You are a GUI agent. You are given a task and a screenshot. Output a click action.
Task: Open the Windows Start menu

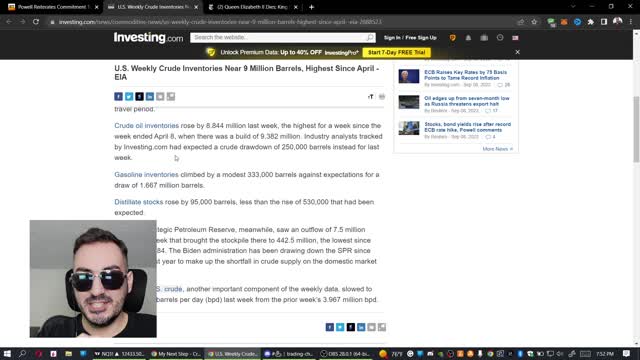click(7, 354)
